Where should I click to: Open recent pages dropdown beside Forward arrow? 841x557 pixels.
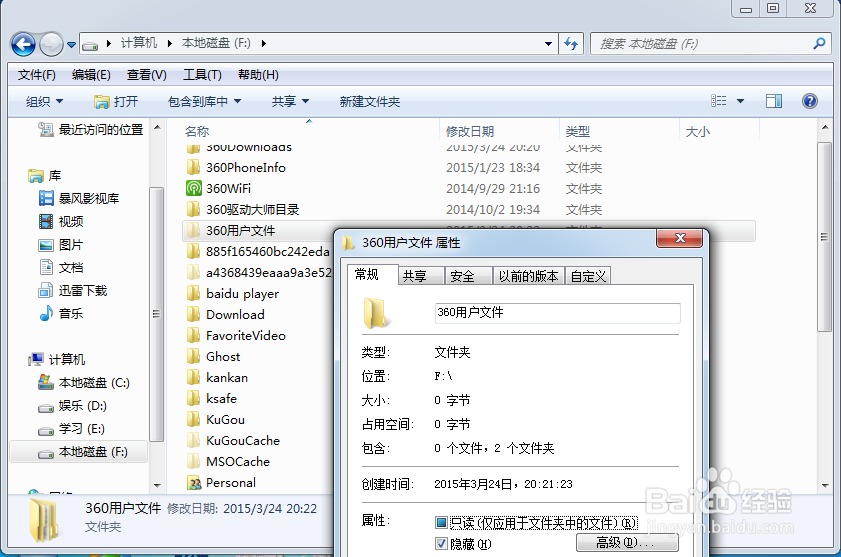[x=71, y=45]
